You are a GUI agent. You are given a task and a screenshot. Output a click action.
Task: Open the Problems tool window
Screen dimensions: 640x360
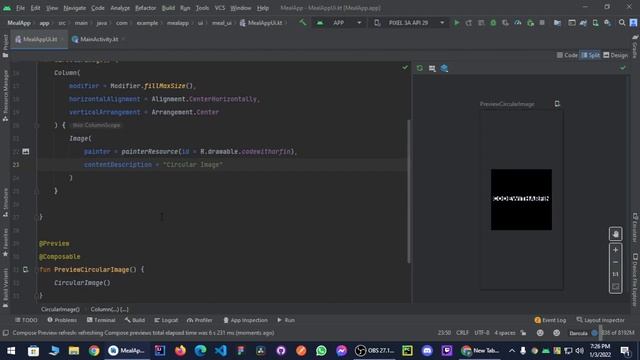coord(62,320)
